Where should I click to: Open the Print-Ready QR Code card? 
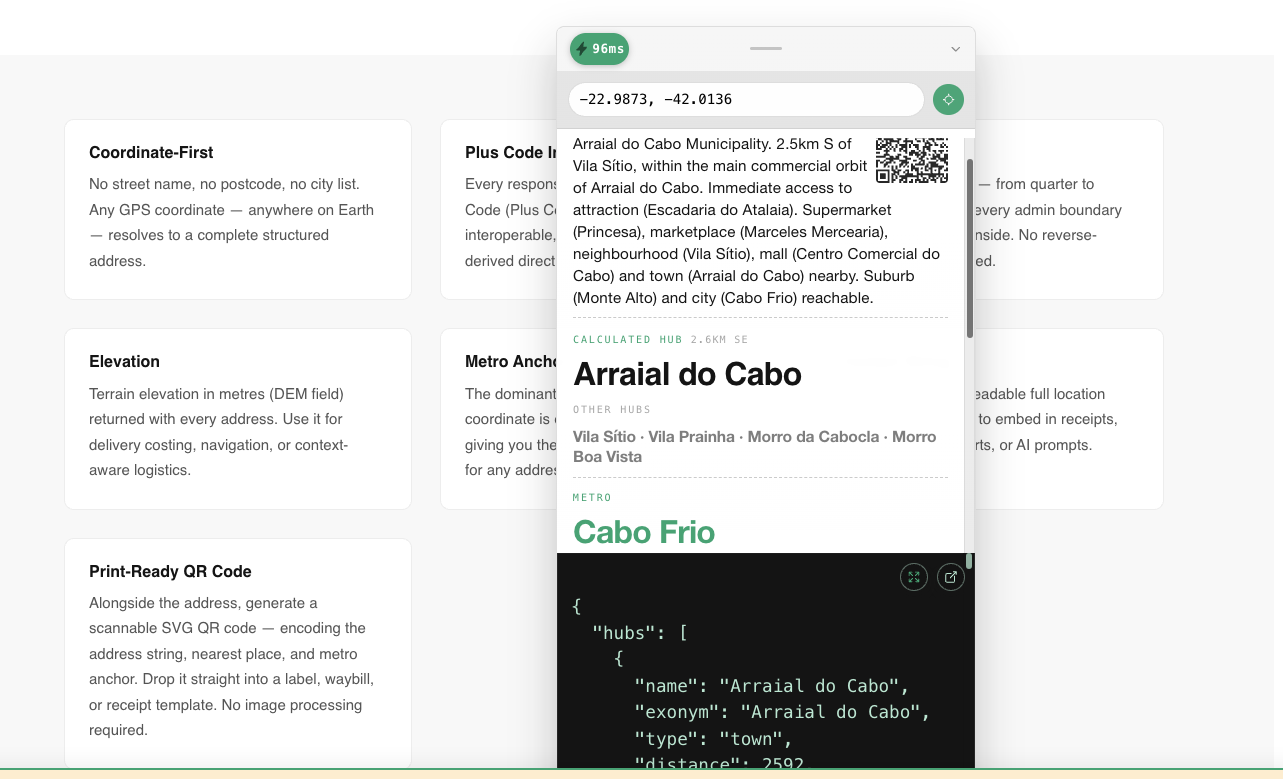(x=238, y=652)
